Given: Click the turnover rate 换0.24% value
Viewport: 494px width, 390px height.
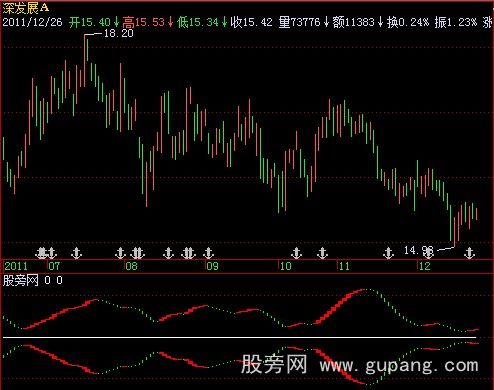Looking at the screenshot, I should click(x=408, y=22).
